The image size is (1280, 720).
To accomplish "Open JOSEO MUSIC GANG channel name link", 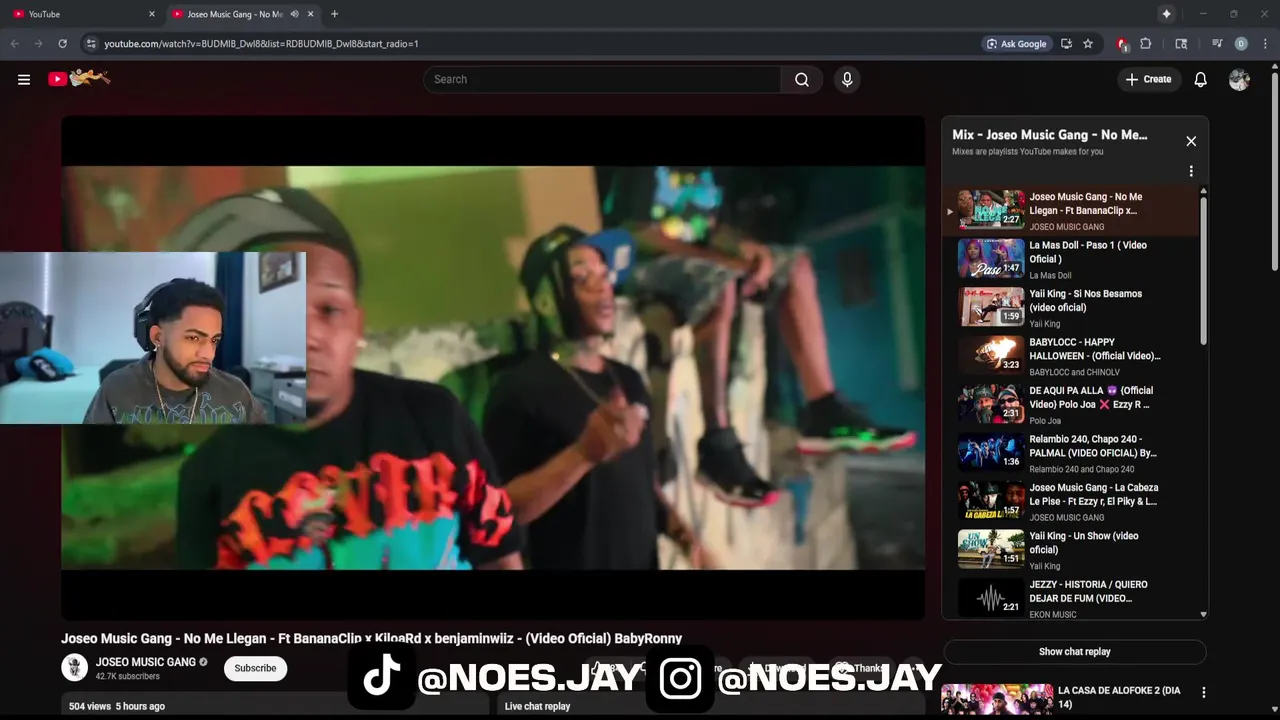I will (x=146, y=662).
